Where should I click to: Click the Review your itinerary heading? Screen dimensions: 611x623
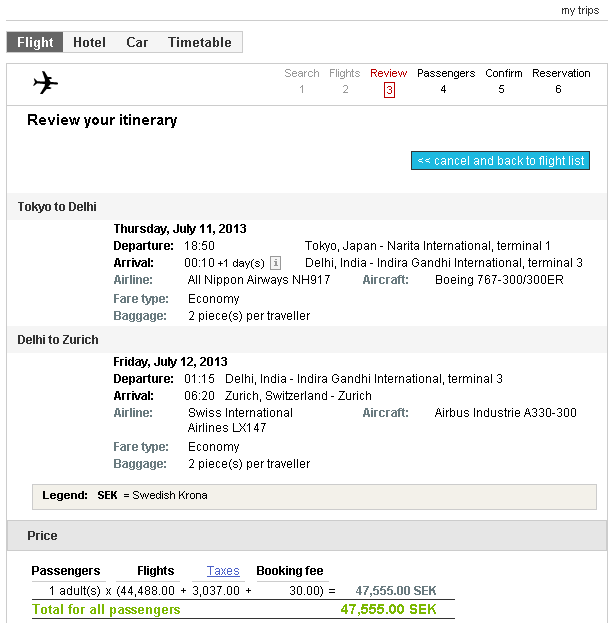(102, 120)
